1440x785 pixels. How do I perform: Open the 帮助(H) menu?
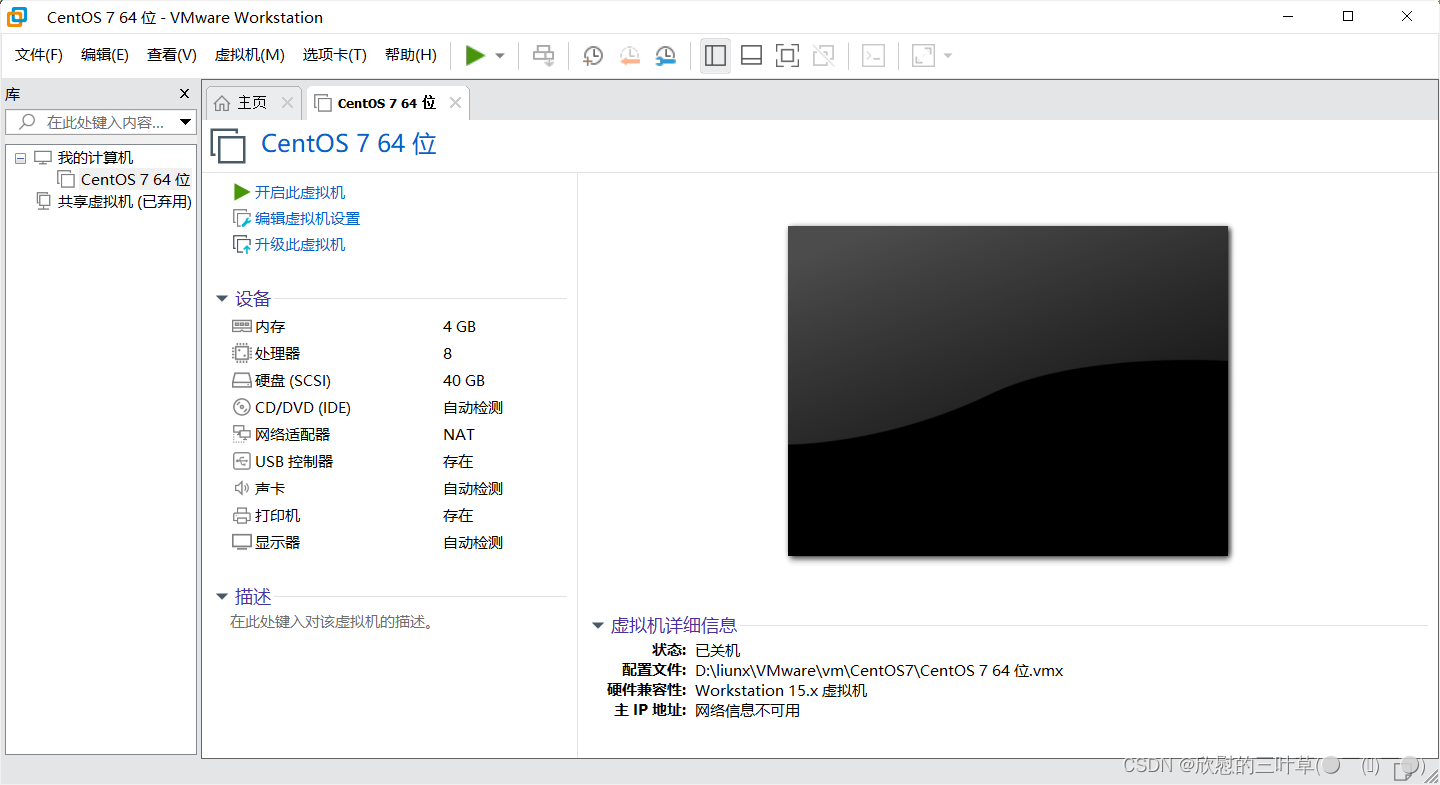(411, 55)
